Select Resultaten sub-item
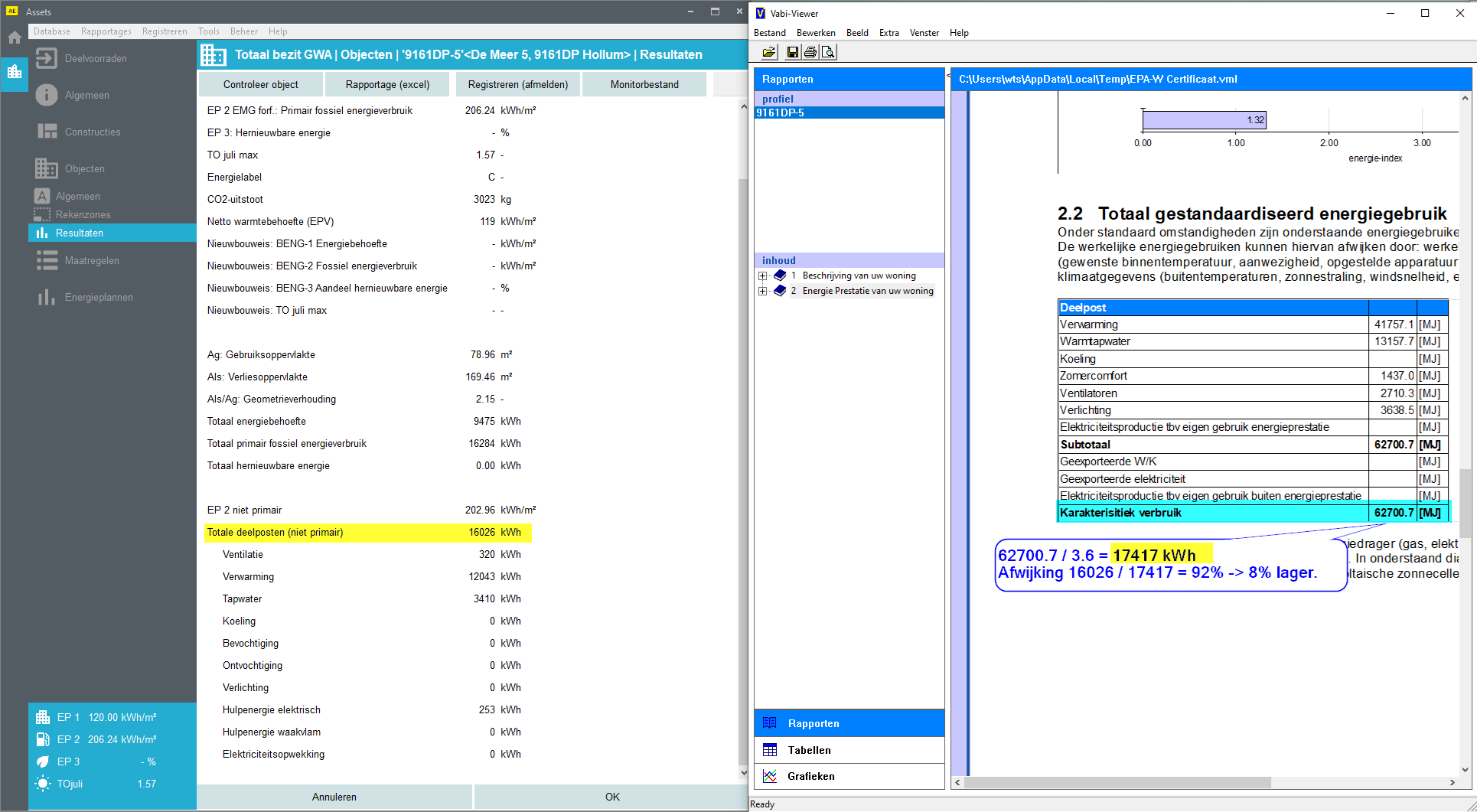Image resolution: width=1477 pixels, height=812 pixels. point(112,233)
